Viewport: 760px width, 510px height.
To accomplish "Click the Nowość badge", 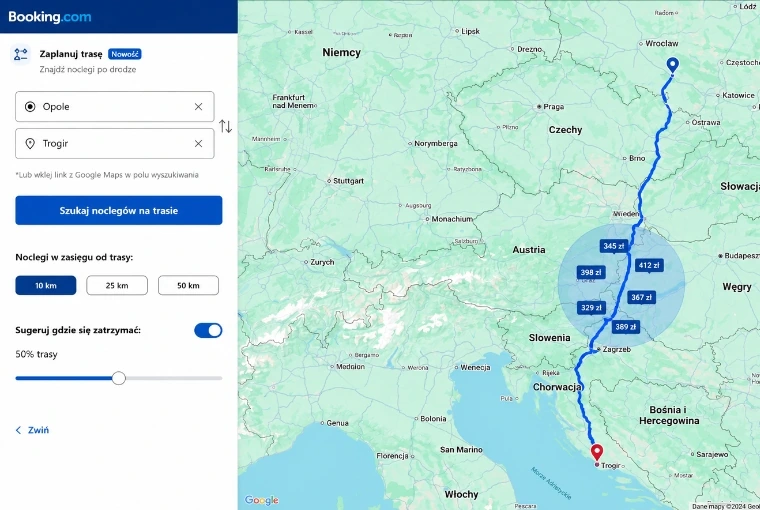I will tap(125, 54).
